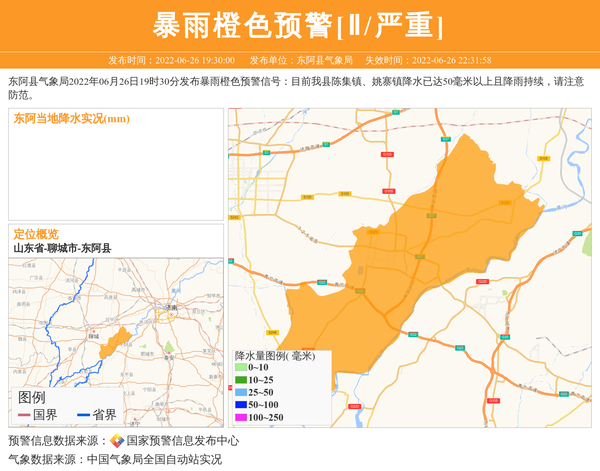Click the small orange county shape on overview map
Image resolution: width=600 pixels, height=471 pixels.
[x=116, y=340]
